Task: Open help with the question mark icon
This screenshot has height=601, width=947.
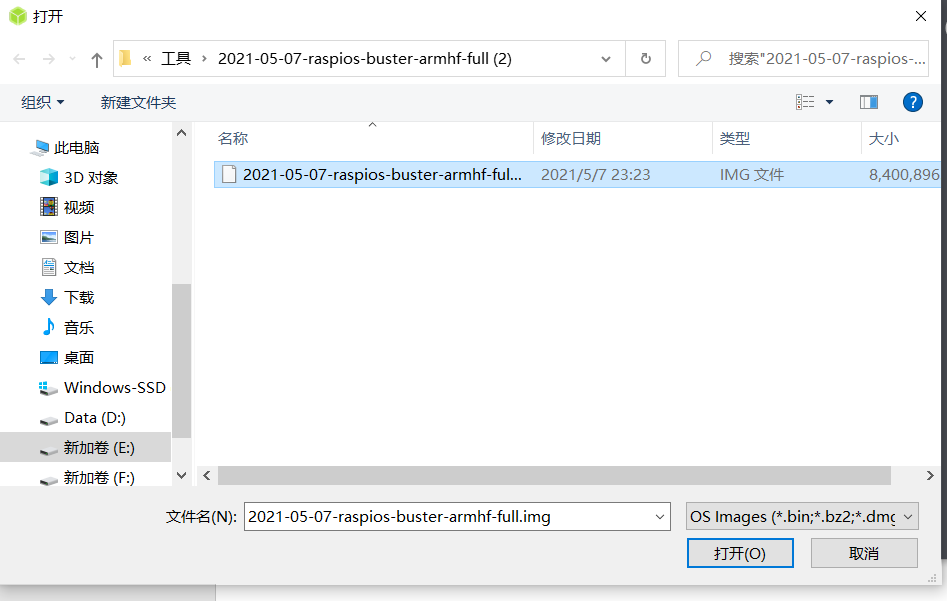Action: pyautogui.click(x=913, y=102)
